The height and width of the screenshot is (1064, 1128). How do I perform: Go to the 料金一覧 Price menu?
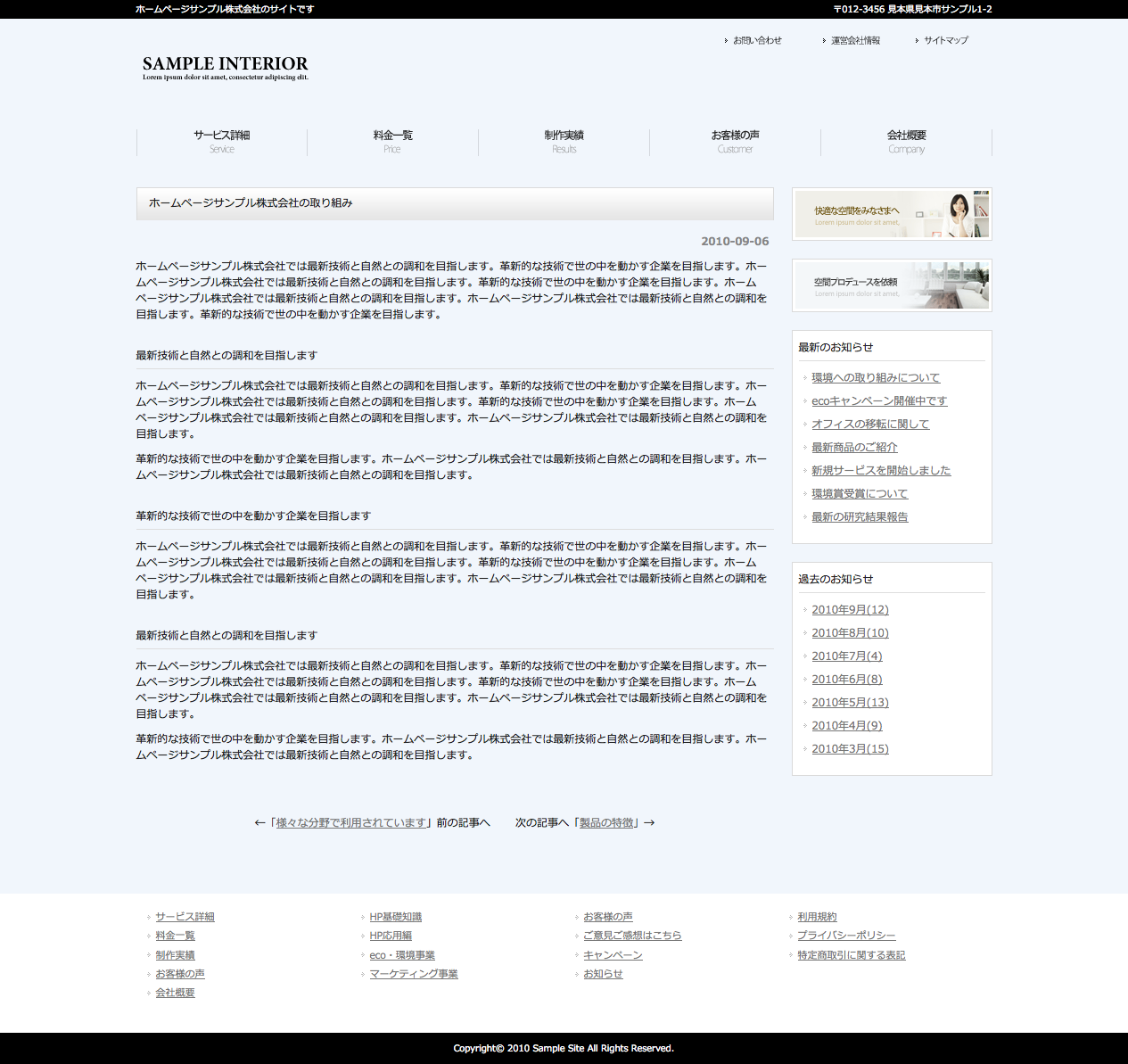392,141
